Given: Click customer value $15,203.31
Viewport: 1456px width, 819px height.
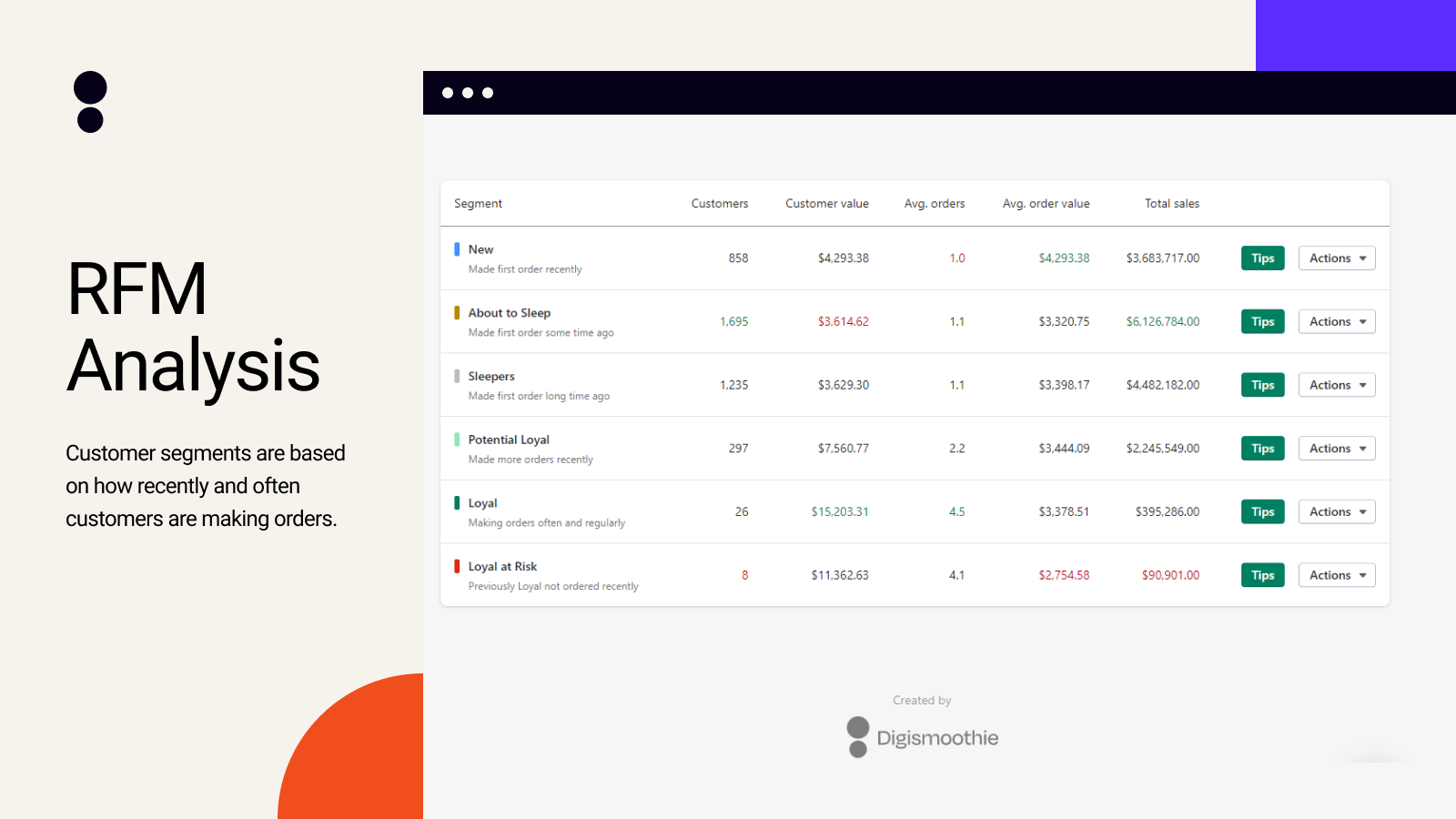Looking at the screenshot, I should [840, 512].
